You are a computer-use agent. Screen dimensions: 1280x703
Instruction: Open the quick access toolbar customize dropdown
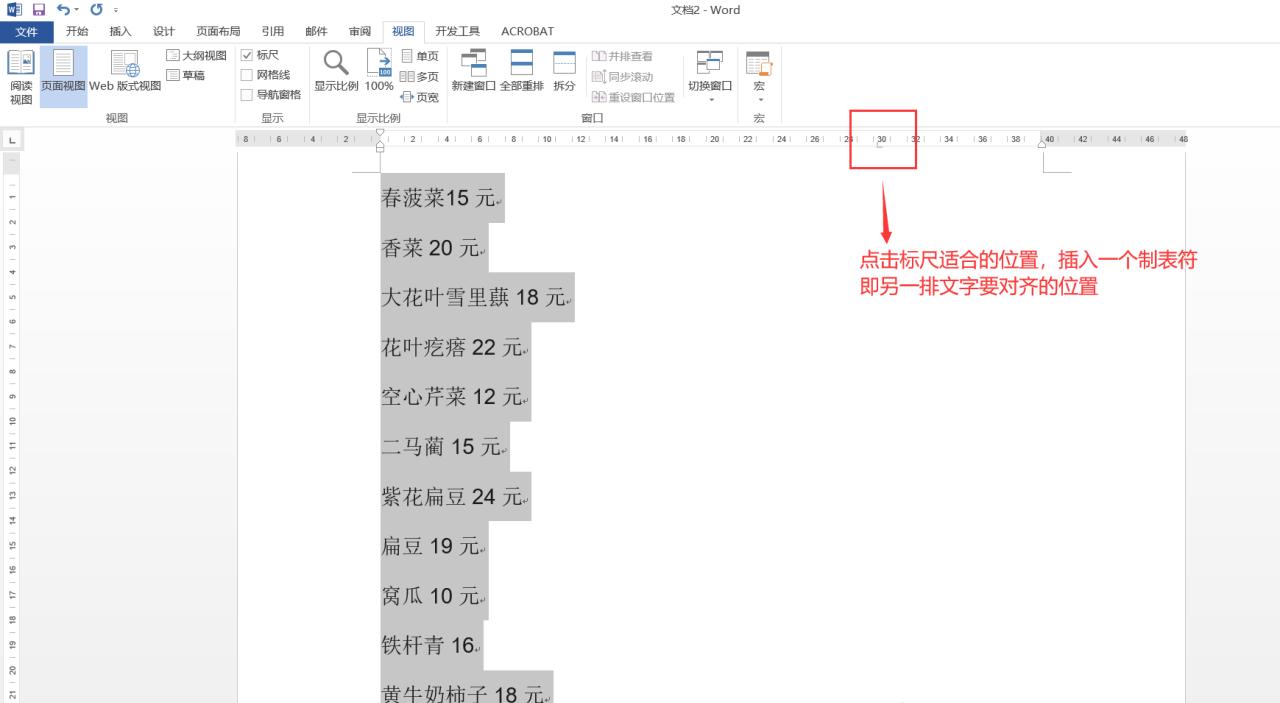tap(116, 11)
